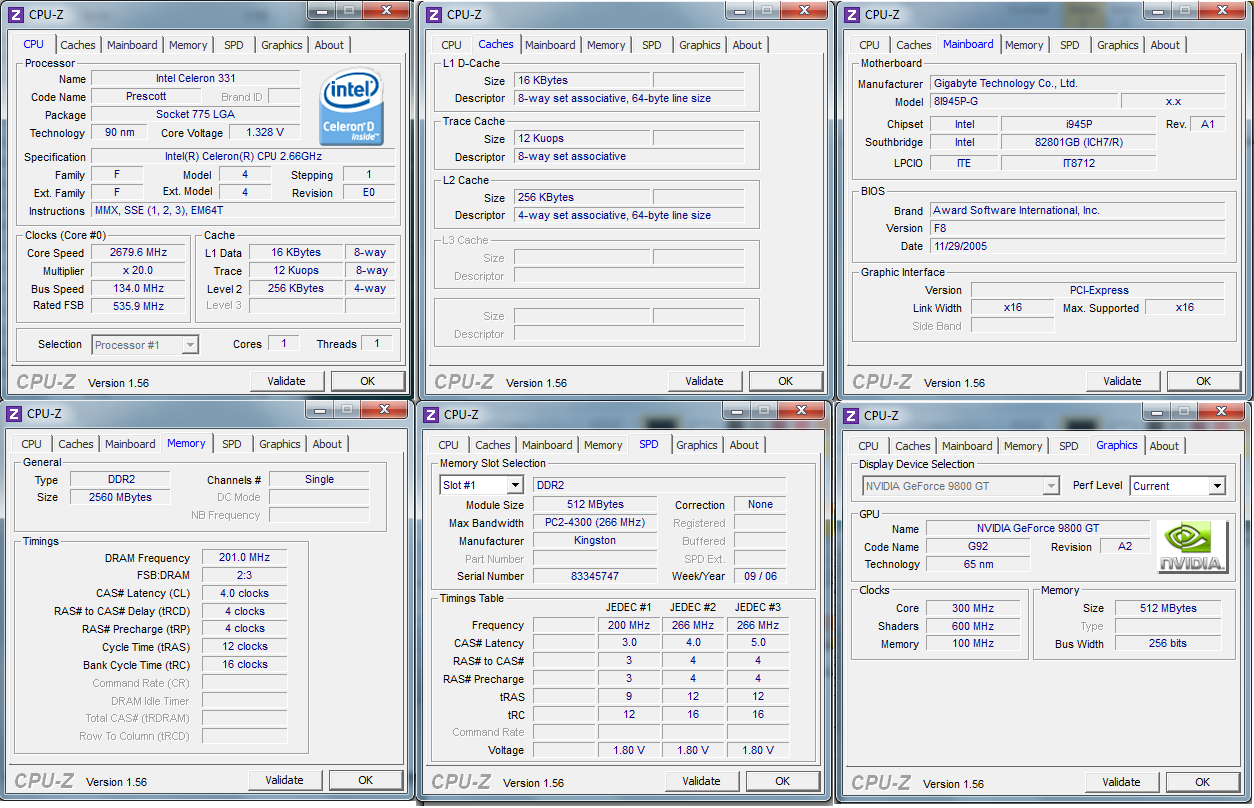Click the Award Software International BIOS brand
Viewport: 1254px width, 808px height.
coord(1078,211)
